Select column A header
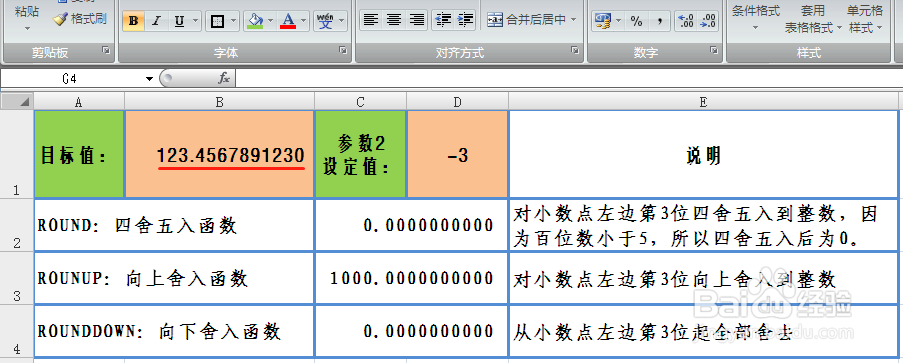The height and width of the screenshot is (363, 903). [x=79, y=102]
